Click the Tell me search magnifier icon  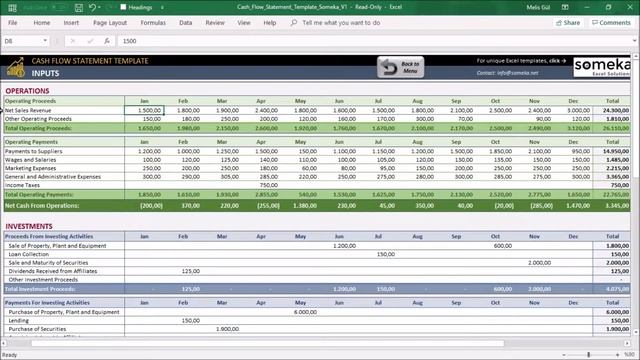coord(294,23)
